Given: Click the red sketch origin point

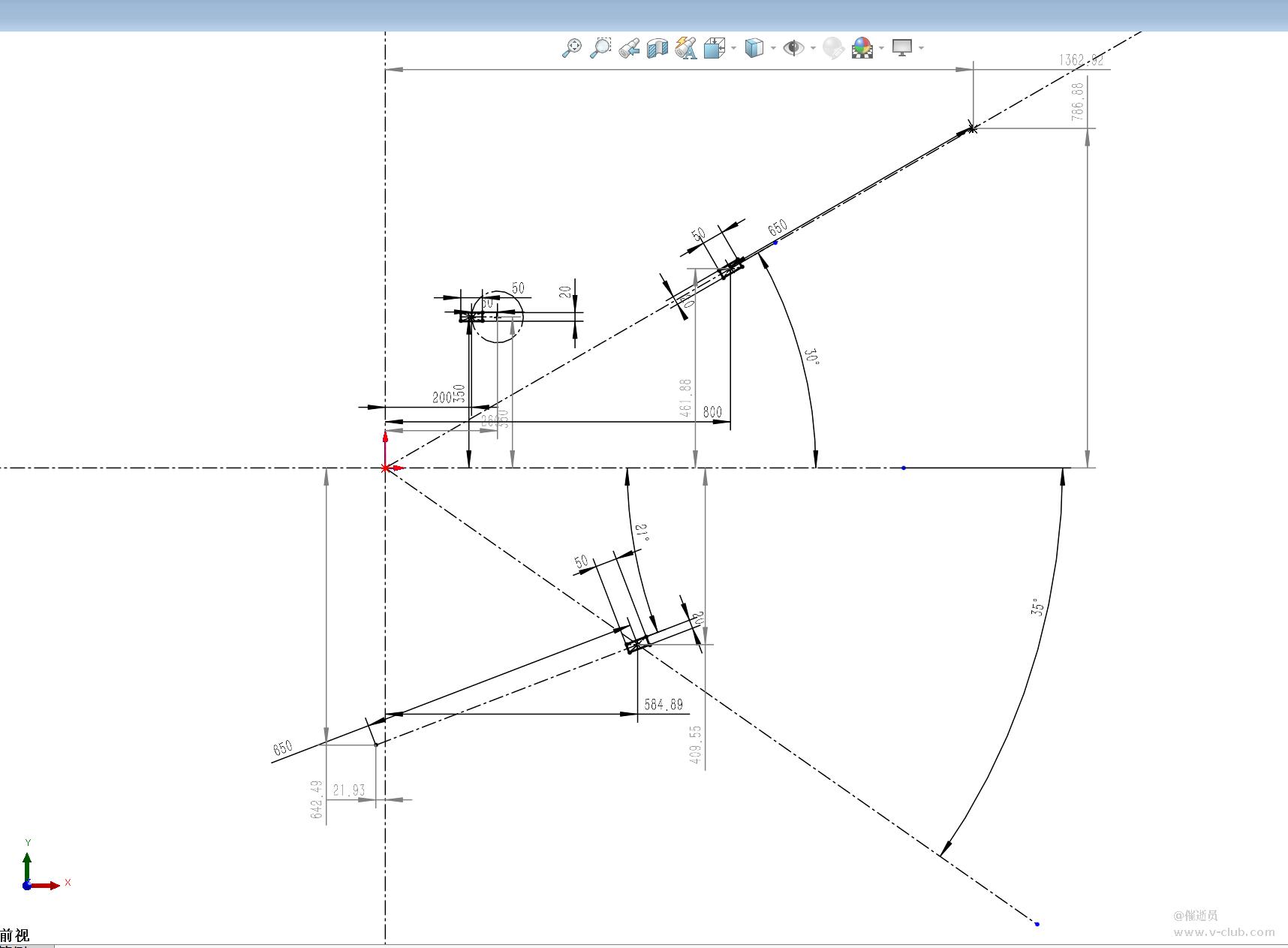Looking at the screenshot, I should (386, 468).
